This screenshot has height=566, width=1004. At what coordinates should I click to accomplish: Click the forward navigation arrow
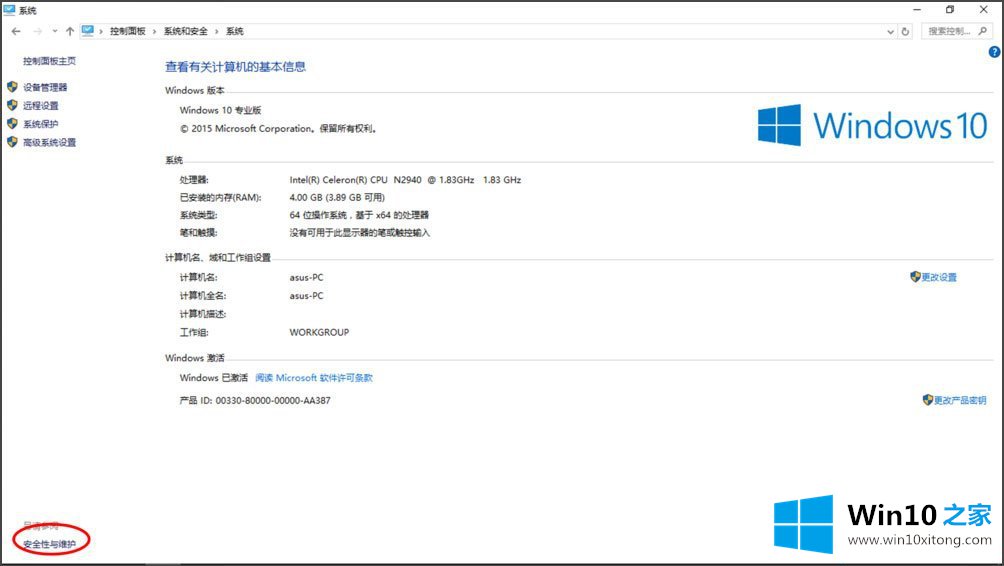(38, 31)
